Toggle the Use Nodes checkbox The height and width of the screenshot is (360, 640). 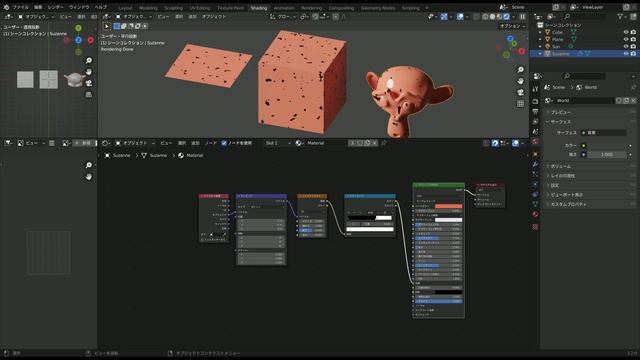224,143
